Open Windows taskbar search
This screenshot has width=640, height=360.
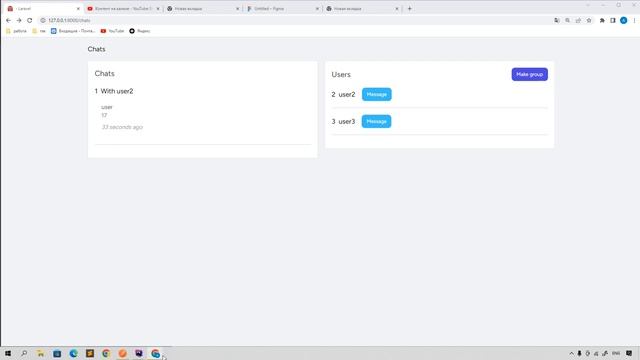24,353
